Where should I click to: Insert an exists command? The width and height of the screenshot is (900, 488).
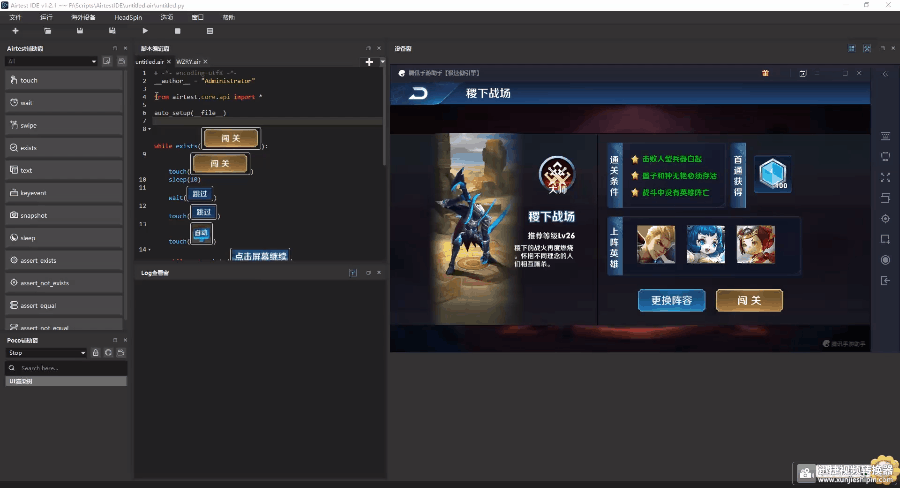tap(64, 148)
